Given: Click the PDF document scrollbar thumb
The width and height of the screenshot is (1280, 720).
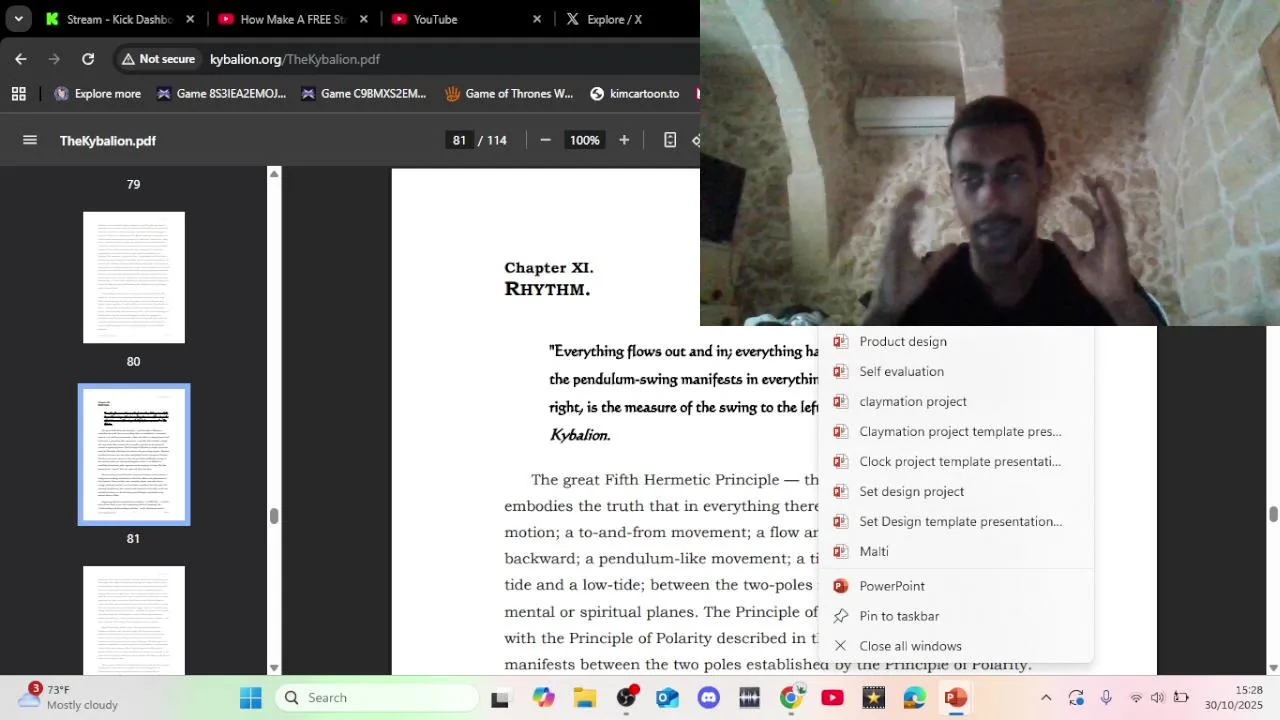Looking at the screenshot, I should pos(1273,514).
